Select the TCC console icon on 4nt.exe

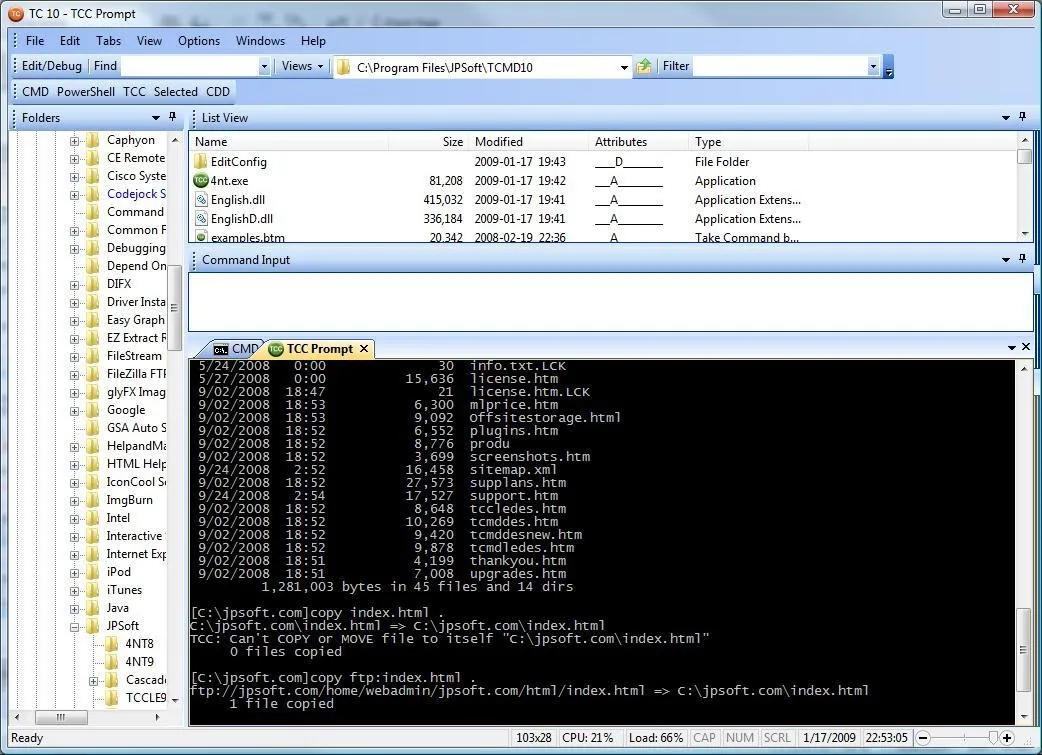coord(200,181)
